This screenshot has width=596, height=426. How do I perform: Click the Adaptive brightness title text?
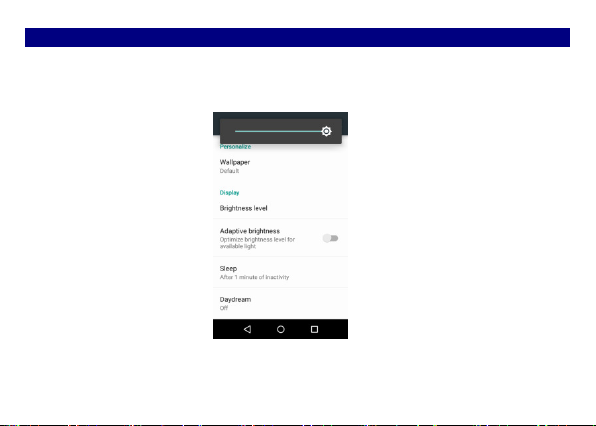click(x=249, y=231)
